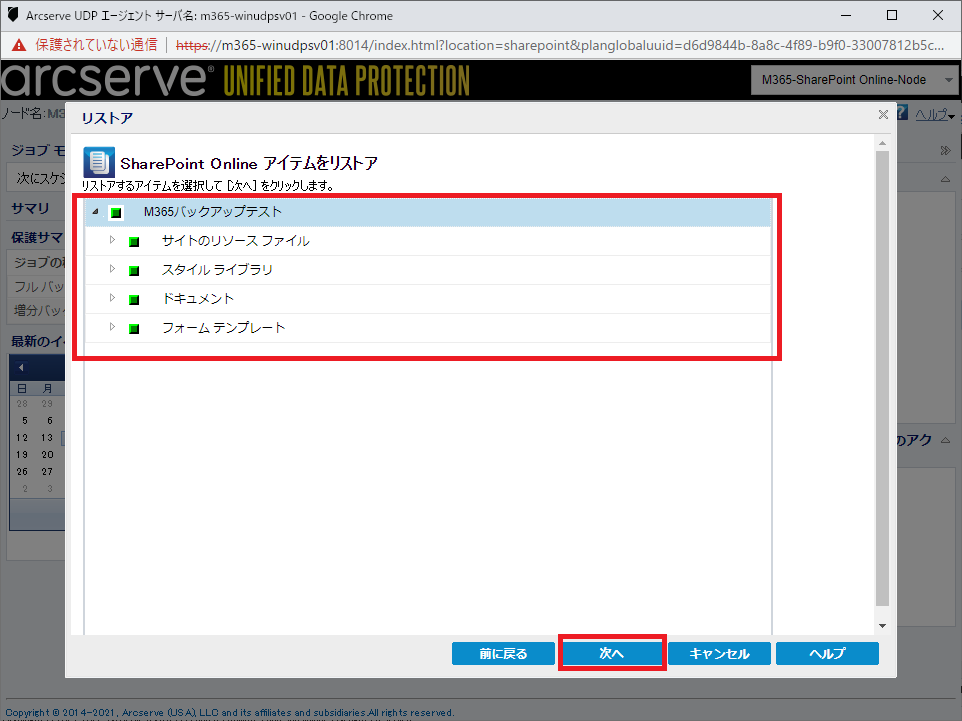Expand the スタイル ライブラリ node
Image resolution: width=962 pixels, height=721 pixels.
pyautogui.click(x=112, y=269)
